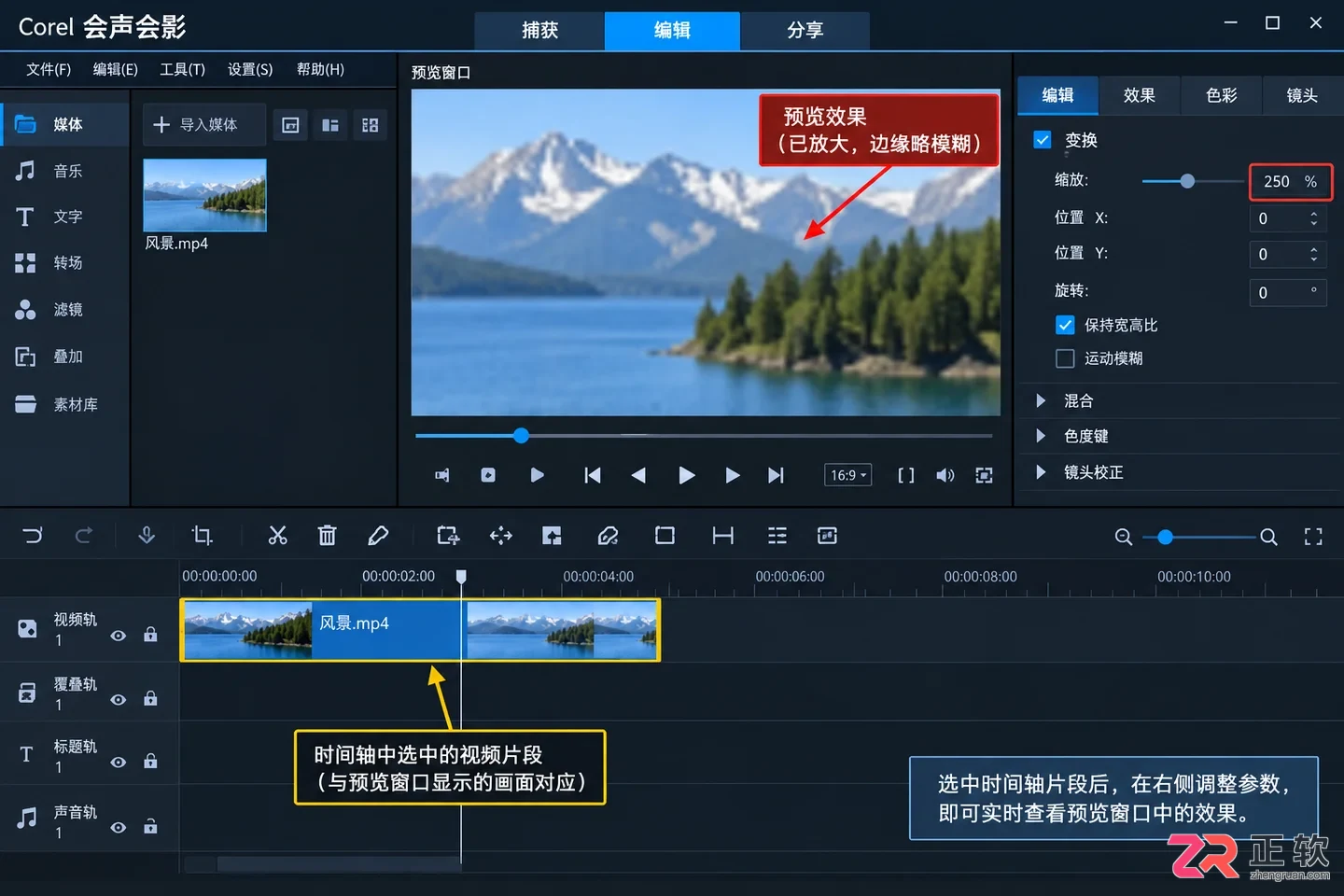Switch to the 色彩 panel tab
The width and height of the screenshot is (1344, 896).
pos(1221,95)
